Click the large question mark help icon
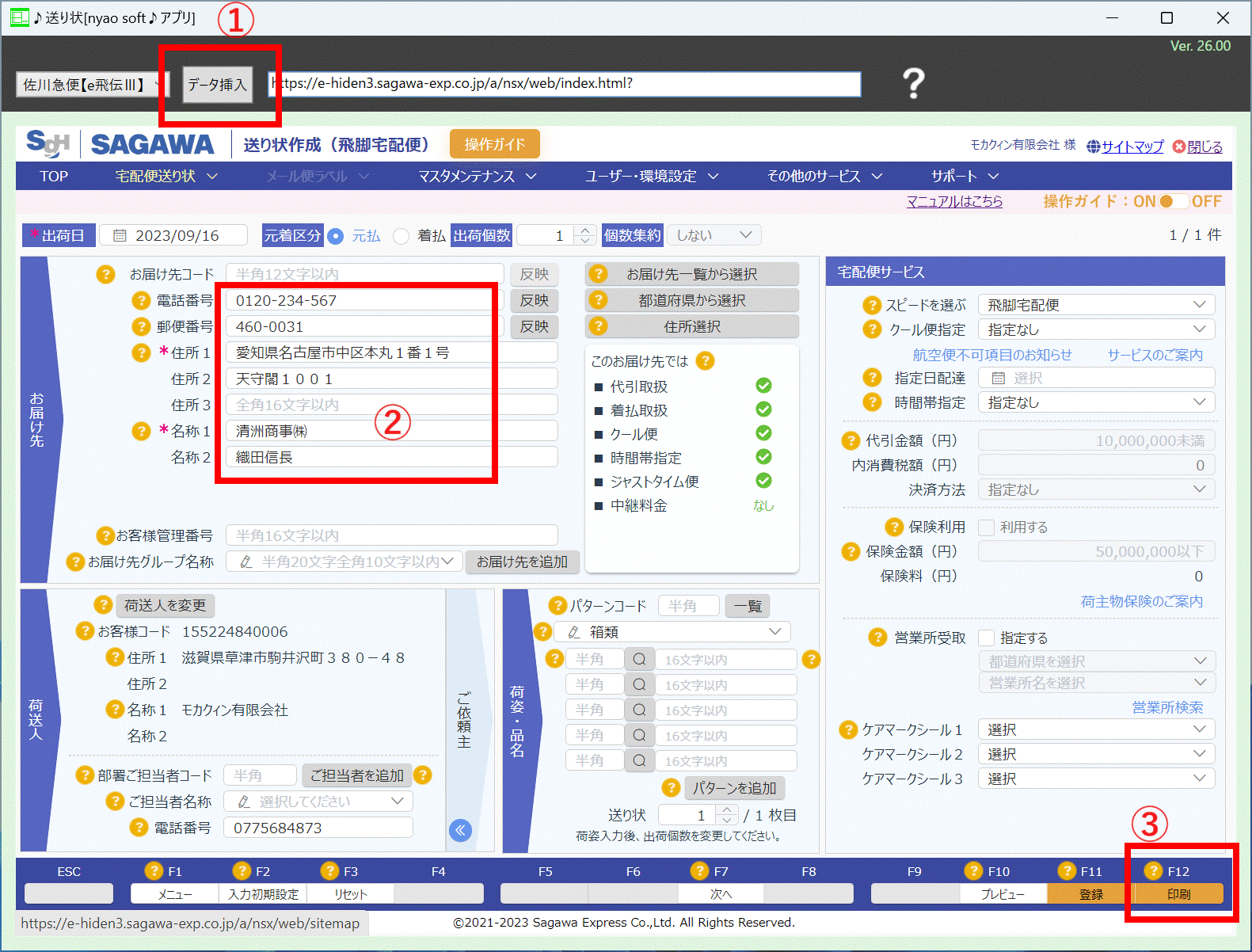 pos(913,83)
